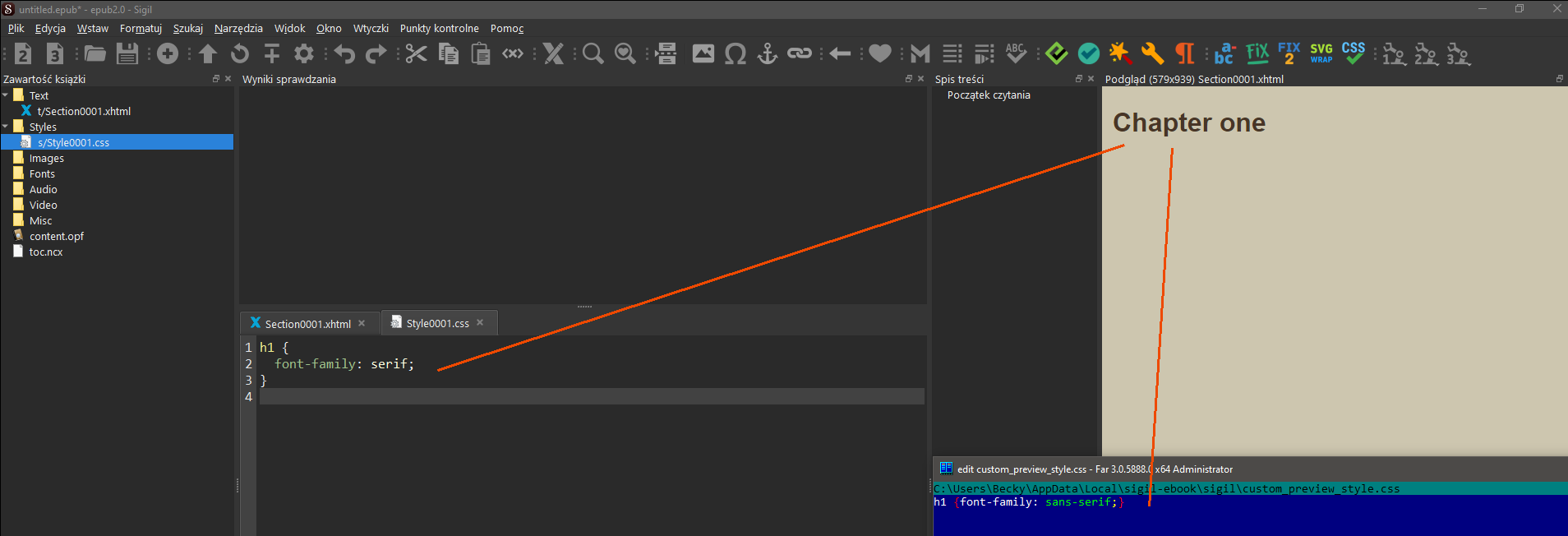Click Początek czytania TOC entry
Viewport: 1568px width, 536px height.
(x=989, y=95)
